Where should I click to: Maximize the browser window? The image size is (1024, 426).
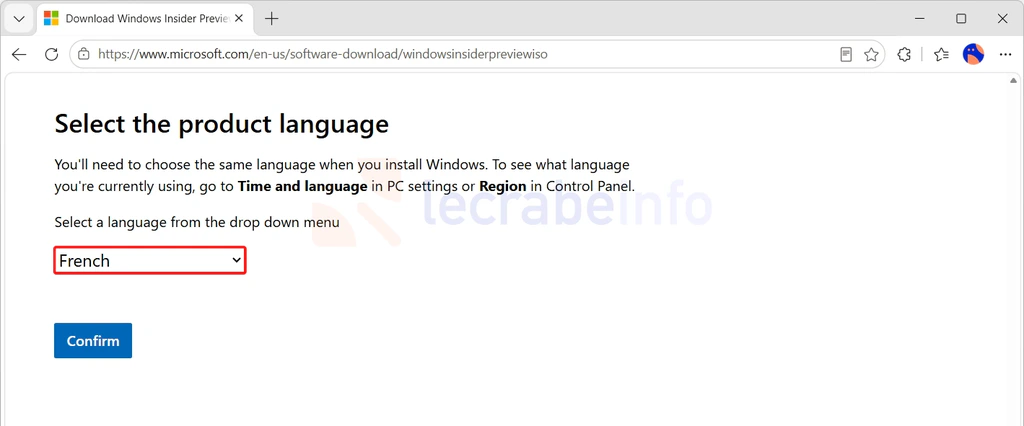point(961,18)
